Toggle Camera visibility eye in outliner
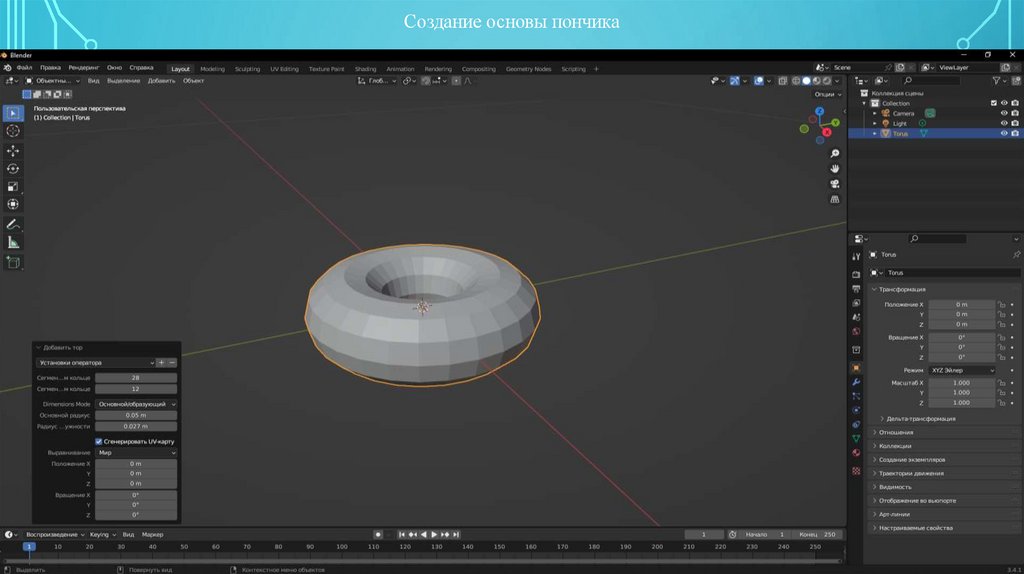The height and width of the screenshot is (574, 1024). 1004,113
